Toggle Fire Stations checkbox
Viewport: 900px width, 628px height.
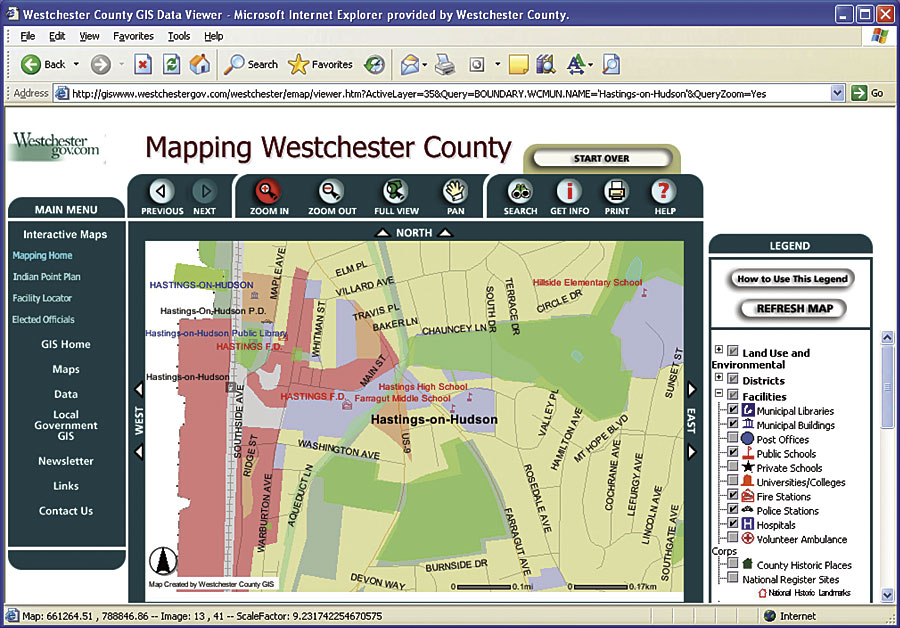[x=733, y=495]
